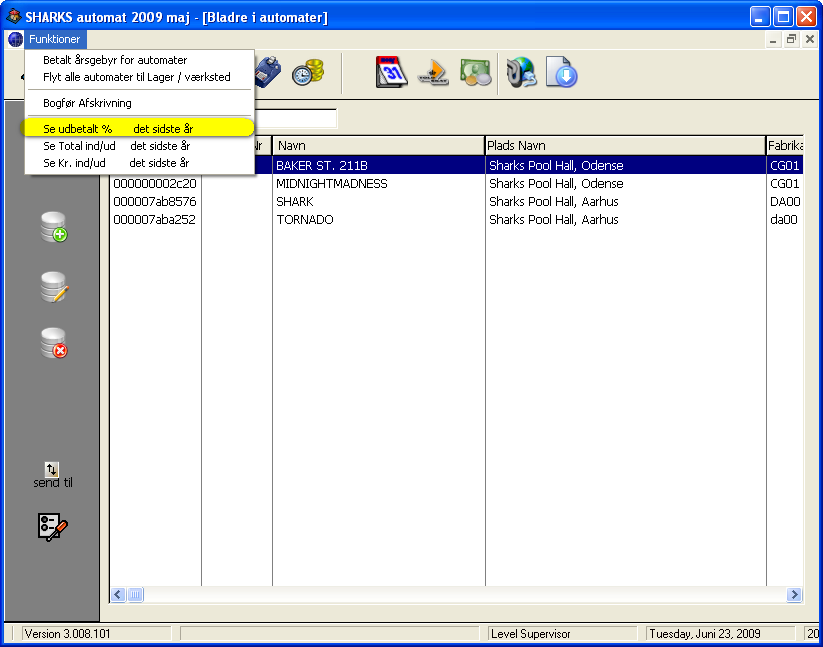Viewport: 823px width, 647px height.
Task: Open the calendar icon showing 31
Action: coord(391,72)
